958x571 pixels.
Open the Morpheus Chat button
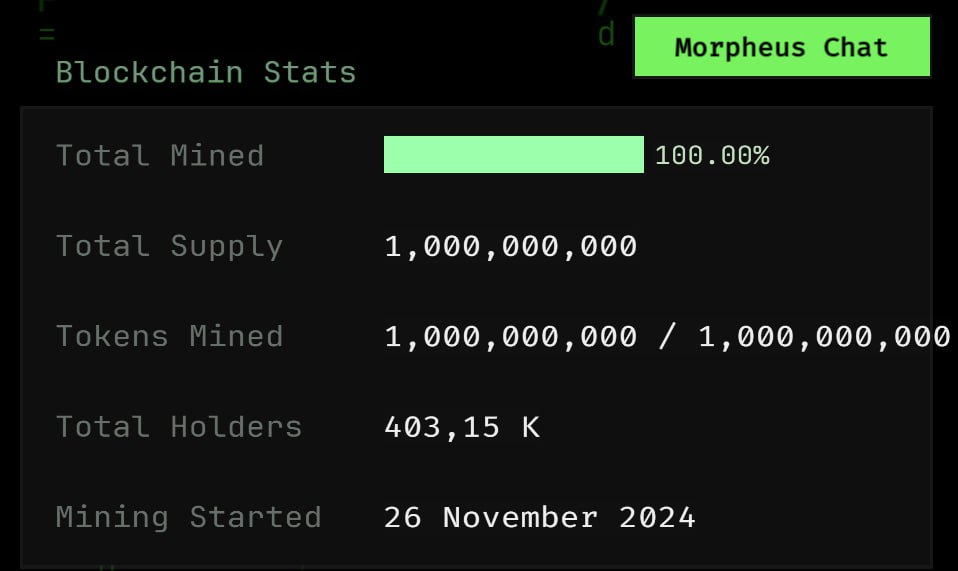pos(782,46)
